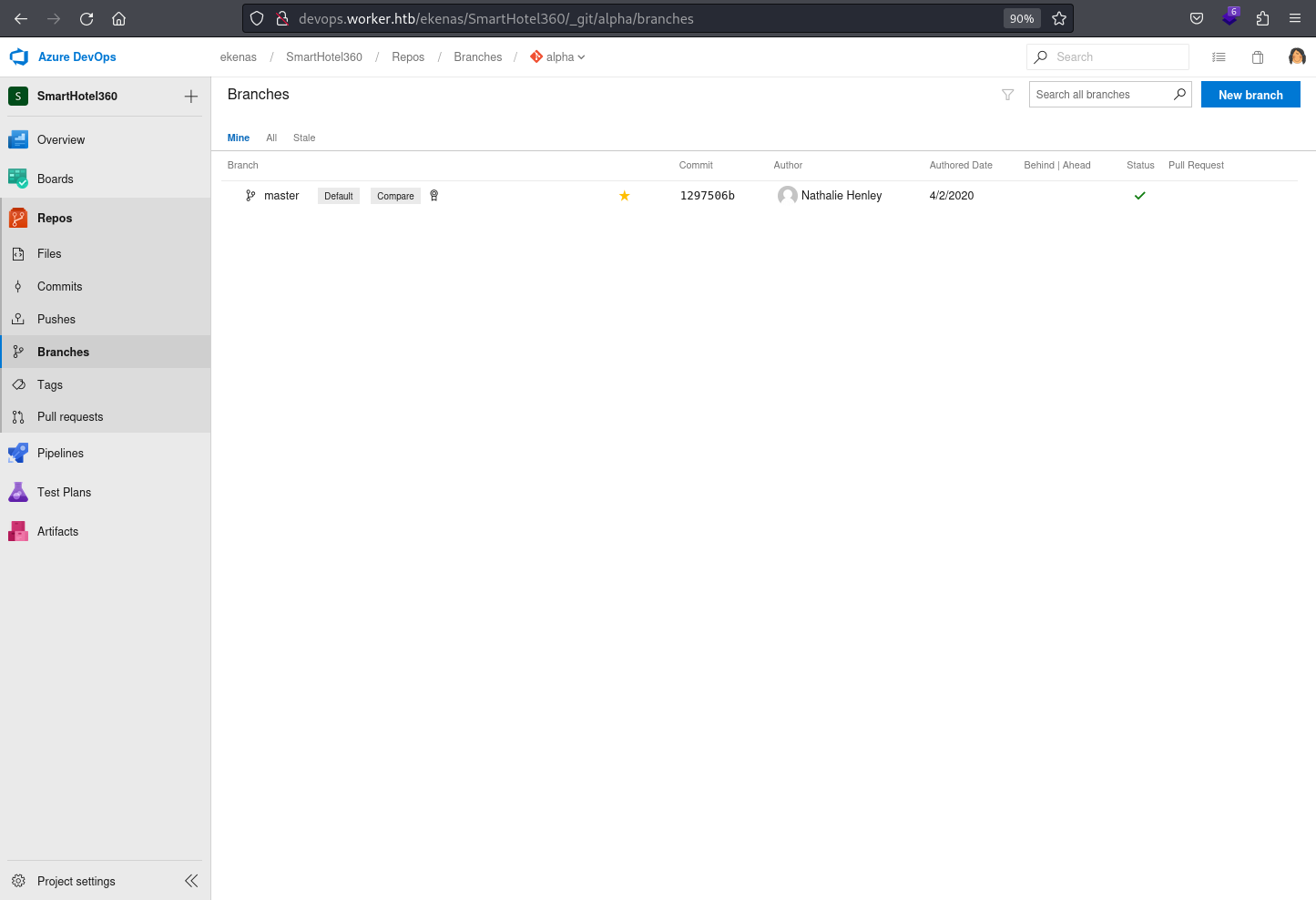Click the Project settings gear icon
This screenshot has width=1316, height=900.
tap(18, 881)
